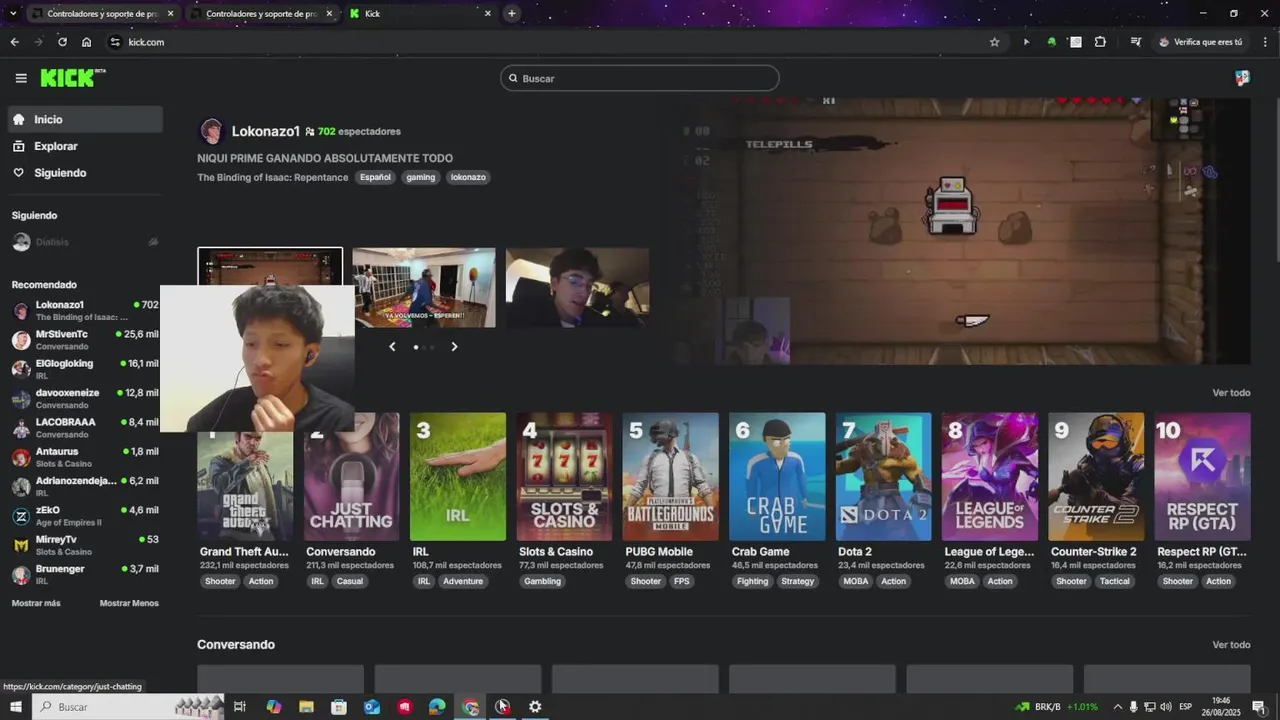Open the PUBG Mobile category card
The image size is (1280, 720).
671,476
